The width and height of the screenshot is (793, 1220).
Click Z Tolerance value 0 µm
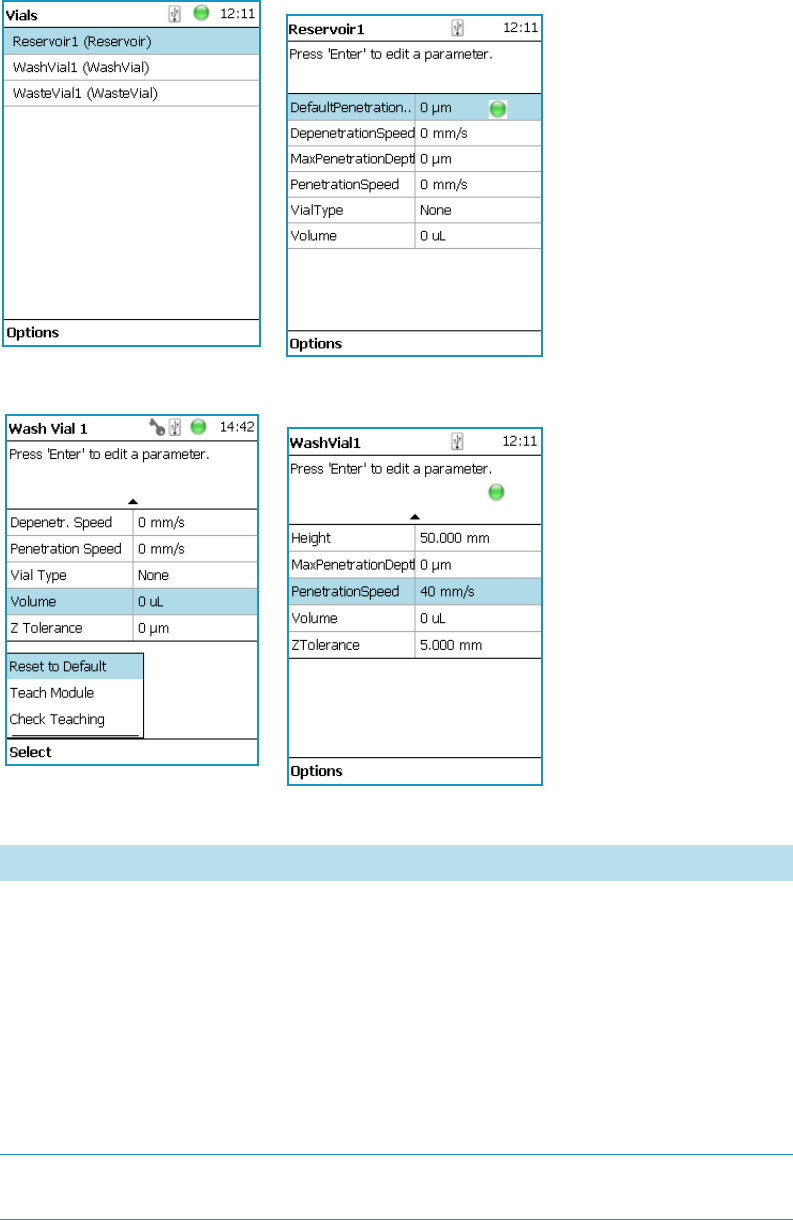(x=154, y=628)
